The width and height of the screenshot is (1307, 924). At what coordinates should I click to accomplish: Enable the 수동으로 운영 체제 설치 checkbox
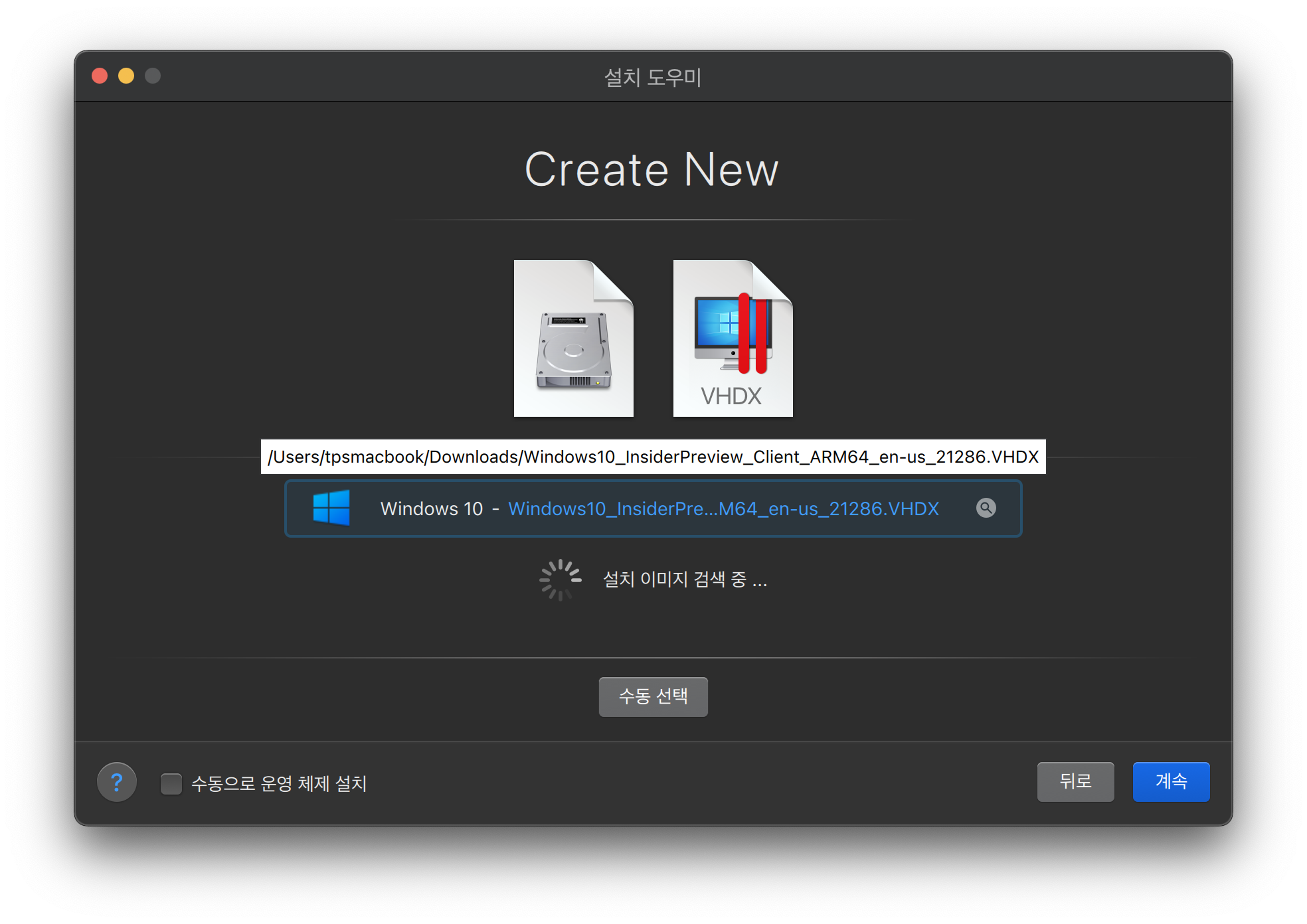[171, 783]
